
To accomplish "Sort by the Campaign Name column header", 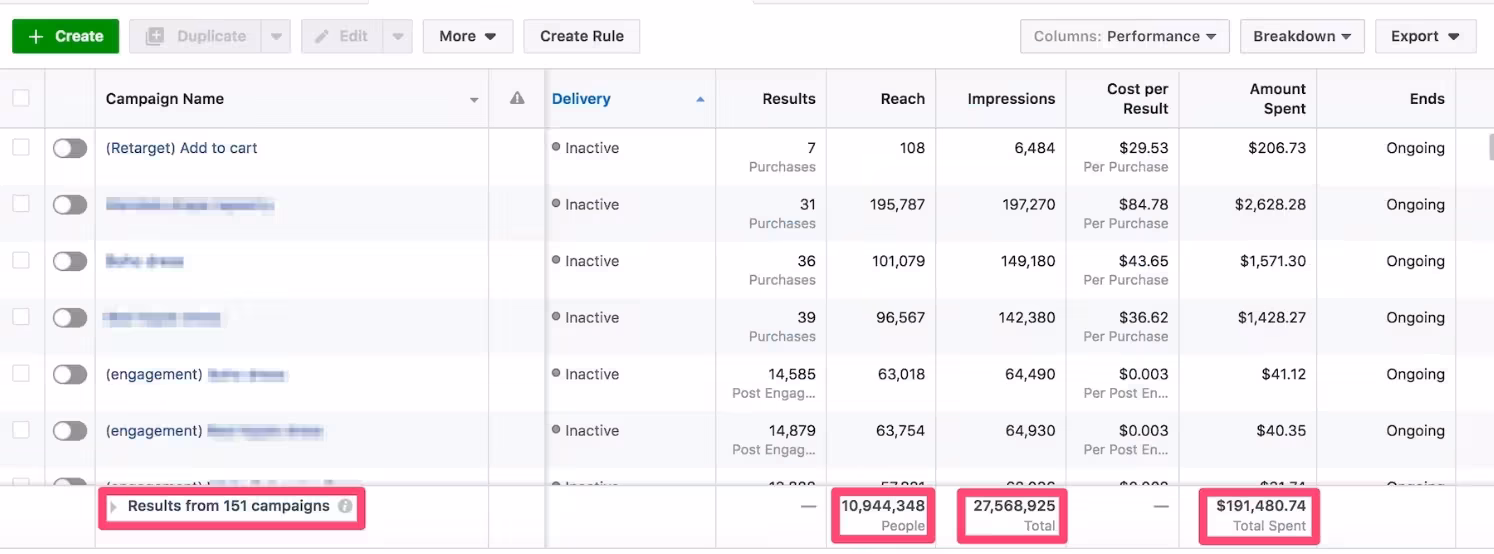I will (165, 99).
